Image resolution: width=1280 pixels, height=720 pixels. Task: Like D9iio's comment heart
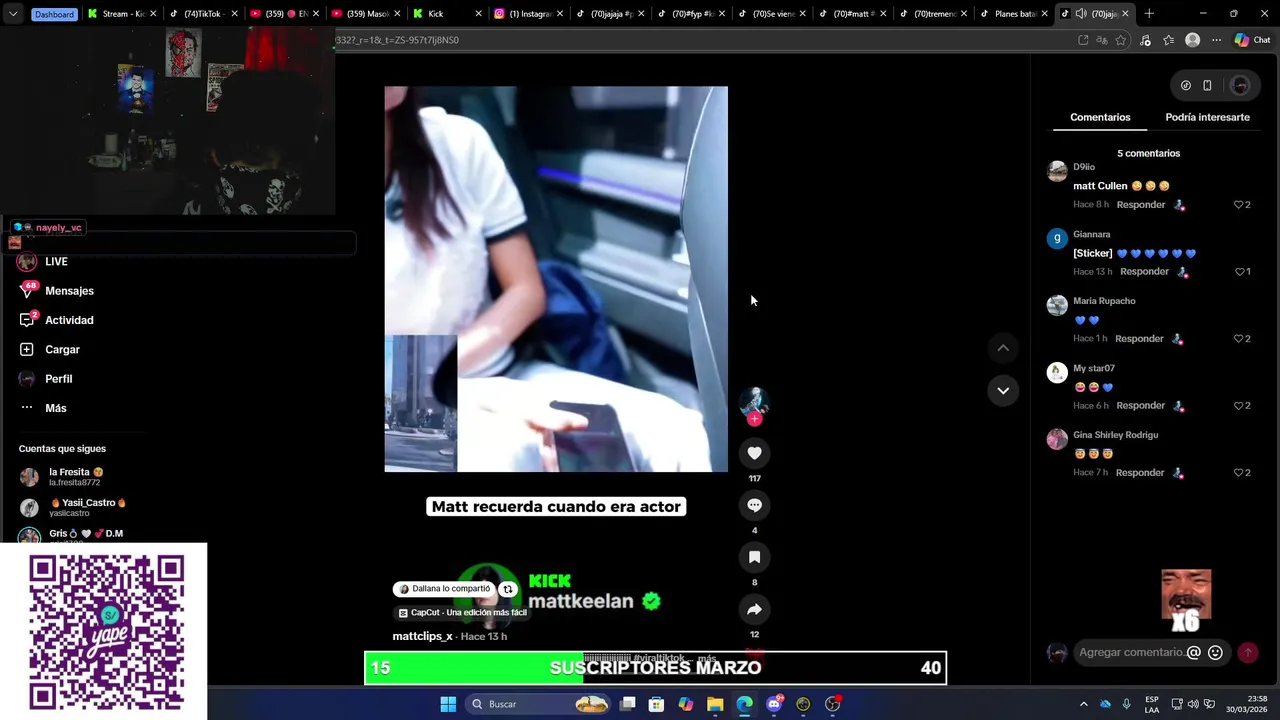coord(1238,205)
